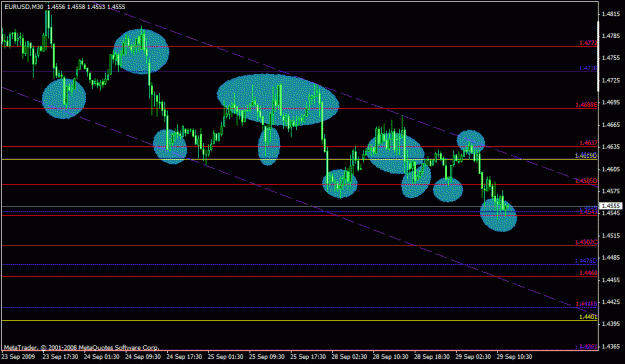625x364 pixels.
Task: Click the 25 Sep 09:30 time label
Action: 267,356
